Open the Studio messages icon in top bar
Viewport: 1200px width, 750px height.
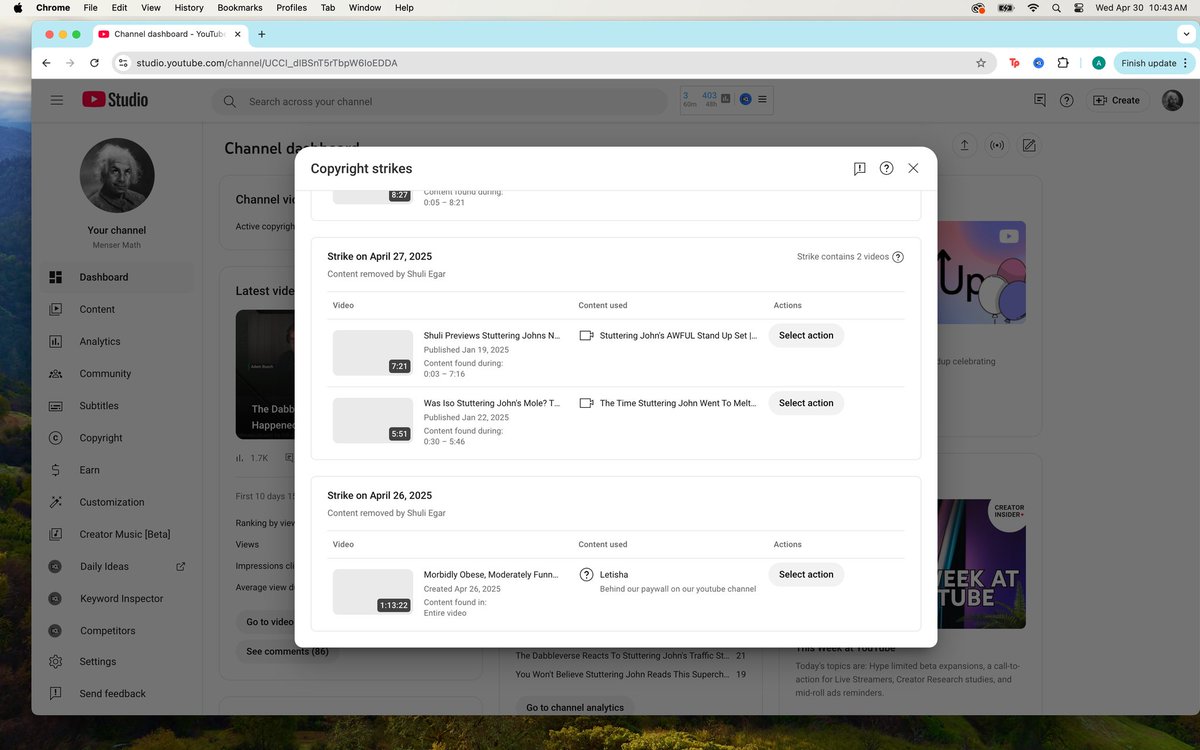[1039, 100]
